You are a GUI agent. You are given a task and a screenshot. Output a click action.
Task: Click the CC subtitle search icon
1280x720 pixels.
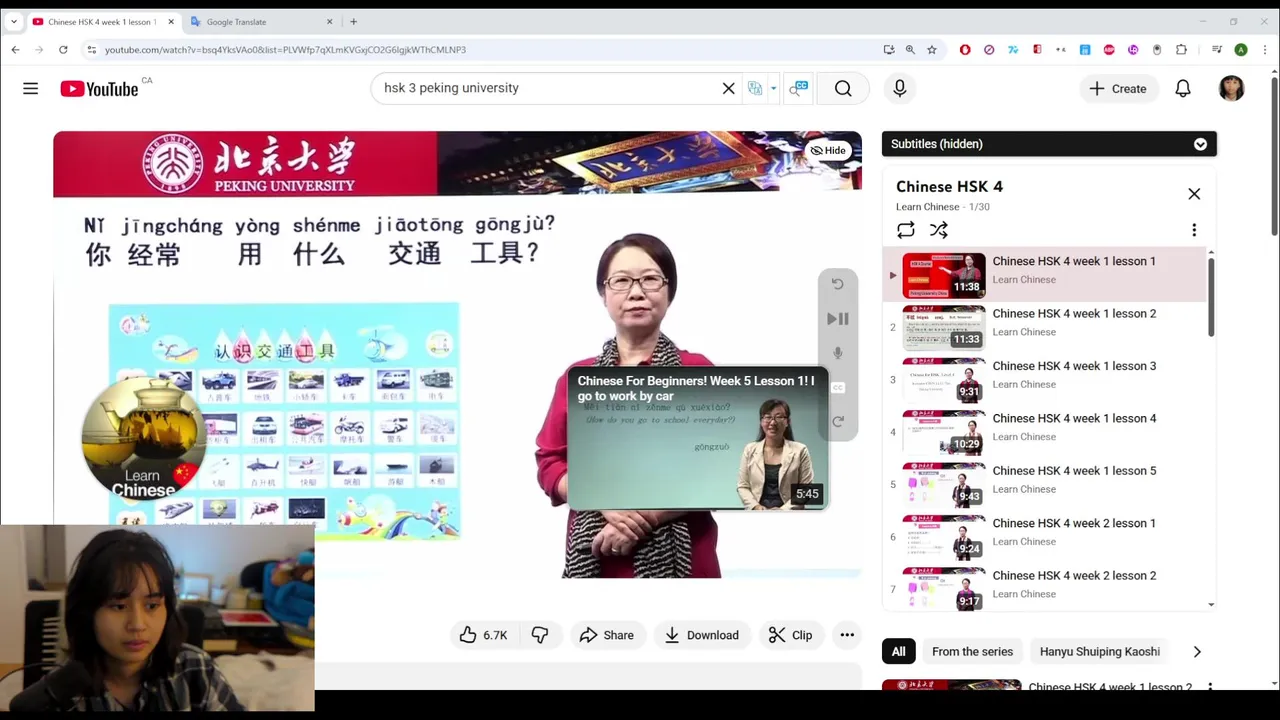[798, 88]
